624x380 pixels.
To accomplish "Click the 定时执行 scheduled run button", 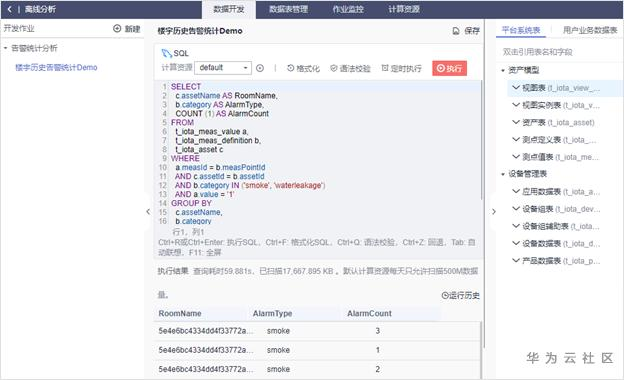I will (401, 68).
